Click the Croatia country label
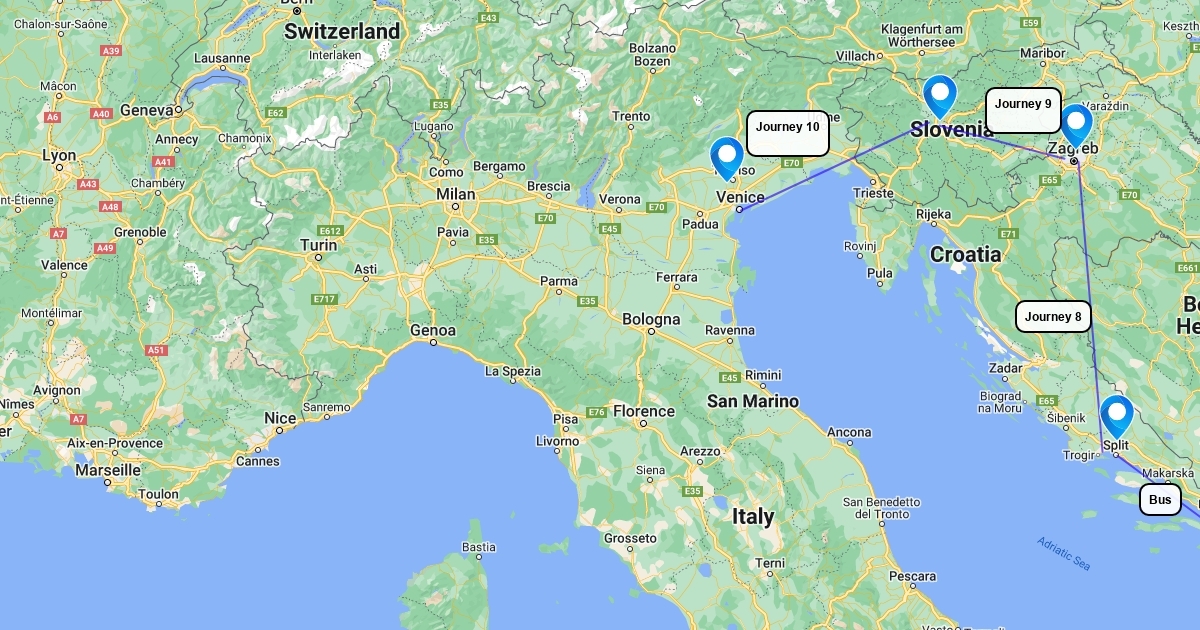This screenshot has height=630, width=1200. 965,255
